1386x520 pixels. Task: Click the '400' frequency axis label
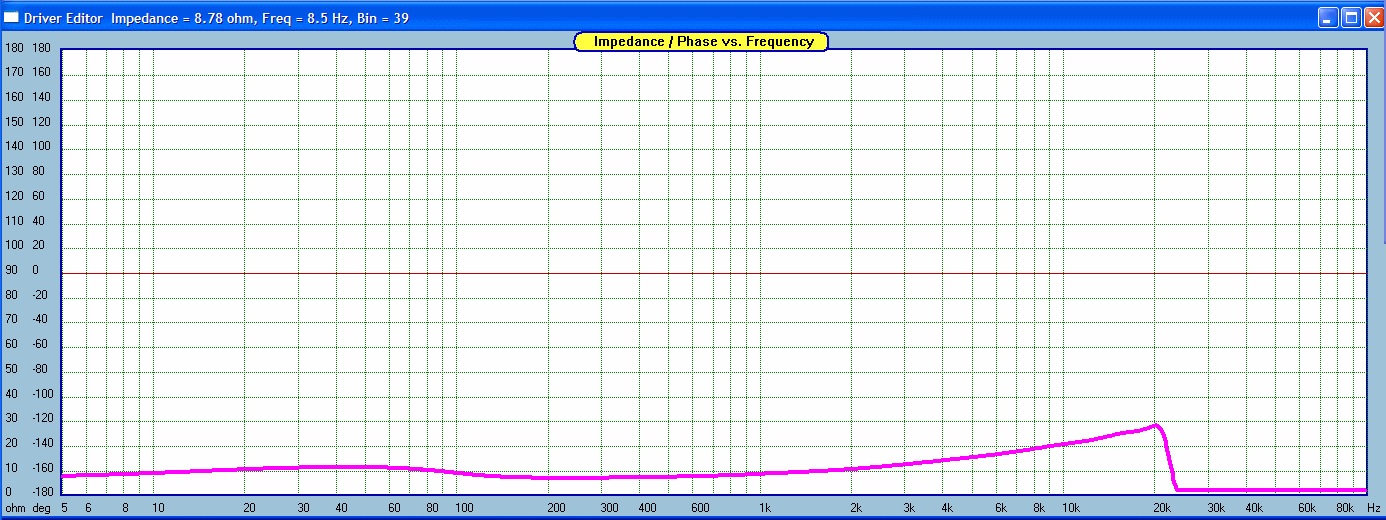click(647, 508)
